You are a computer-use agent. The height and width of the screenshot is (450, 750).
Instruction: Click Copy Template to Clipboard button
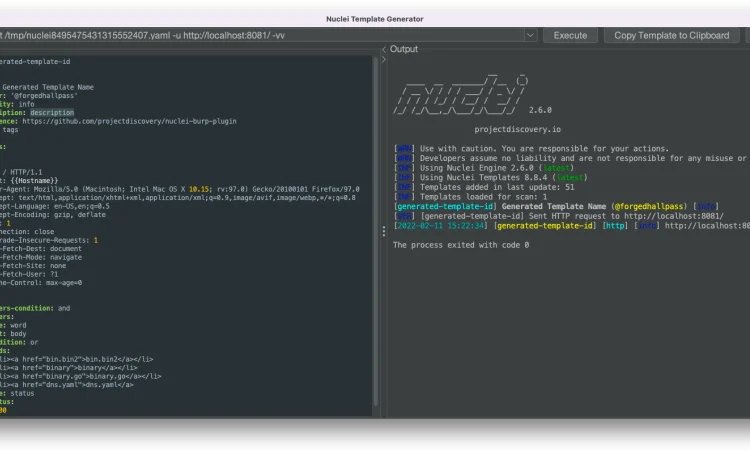(671, 35)
